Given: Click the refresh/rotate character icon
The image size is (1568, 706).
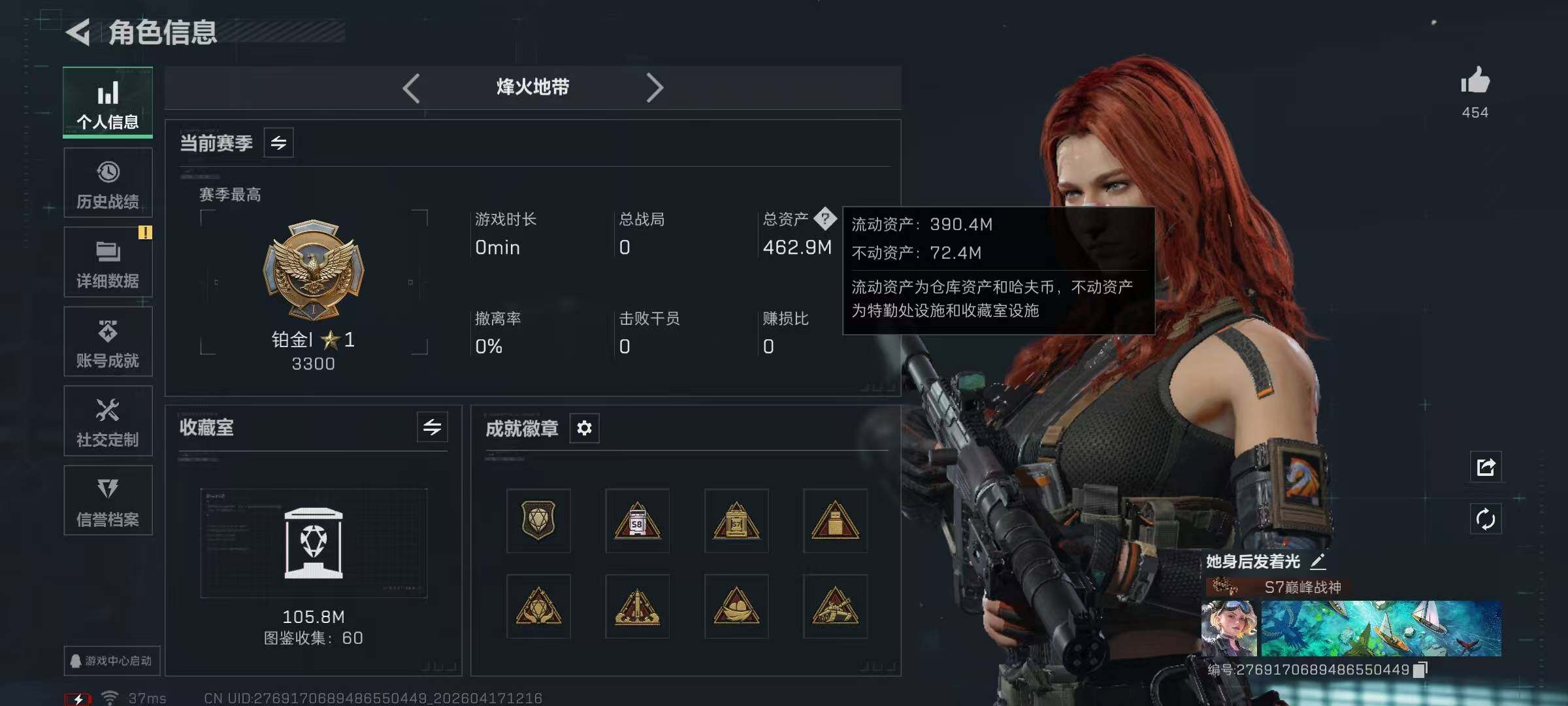Looking at the screenshot, I should (1486, 519).
